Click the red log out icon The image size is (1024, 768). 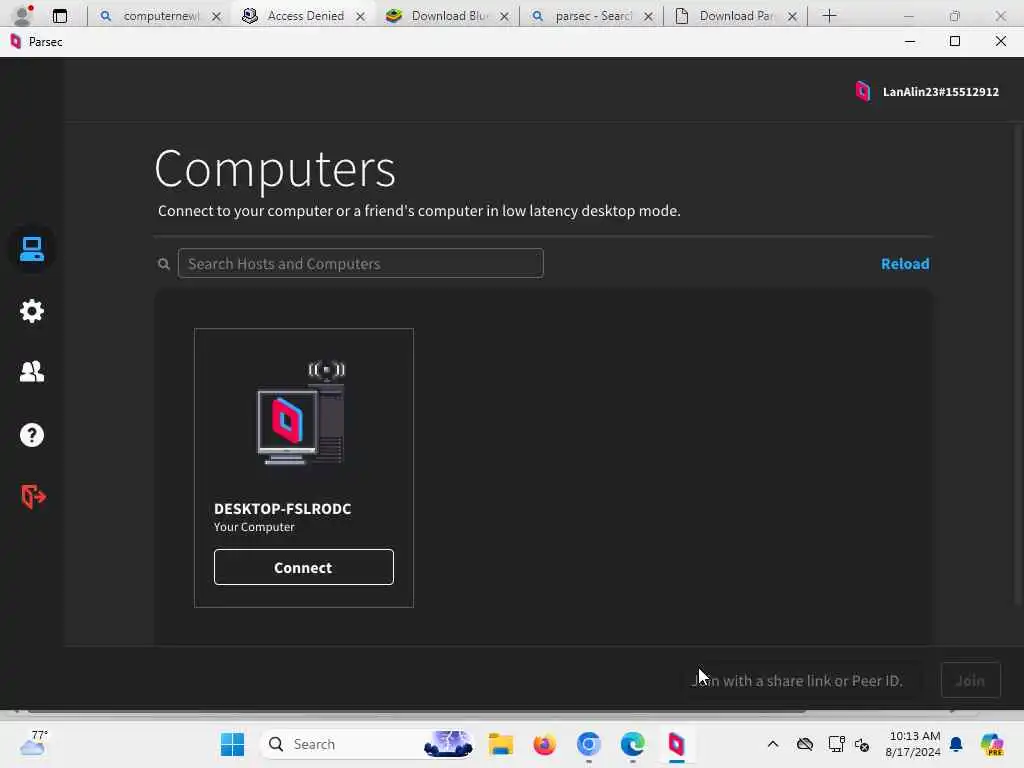point(33,496)
